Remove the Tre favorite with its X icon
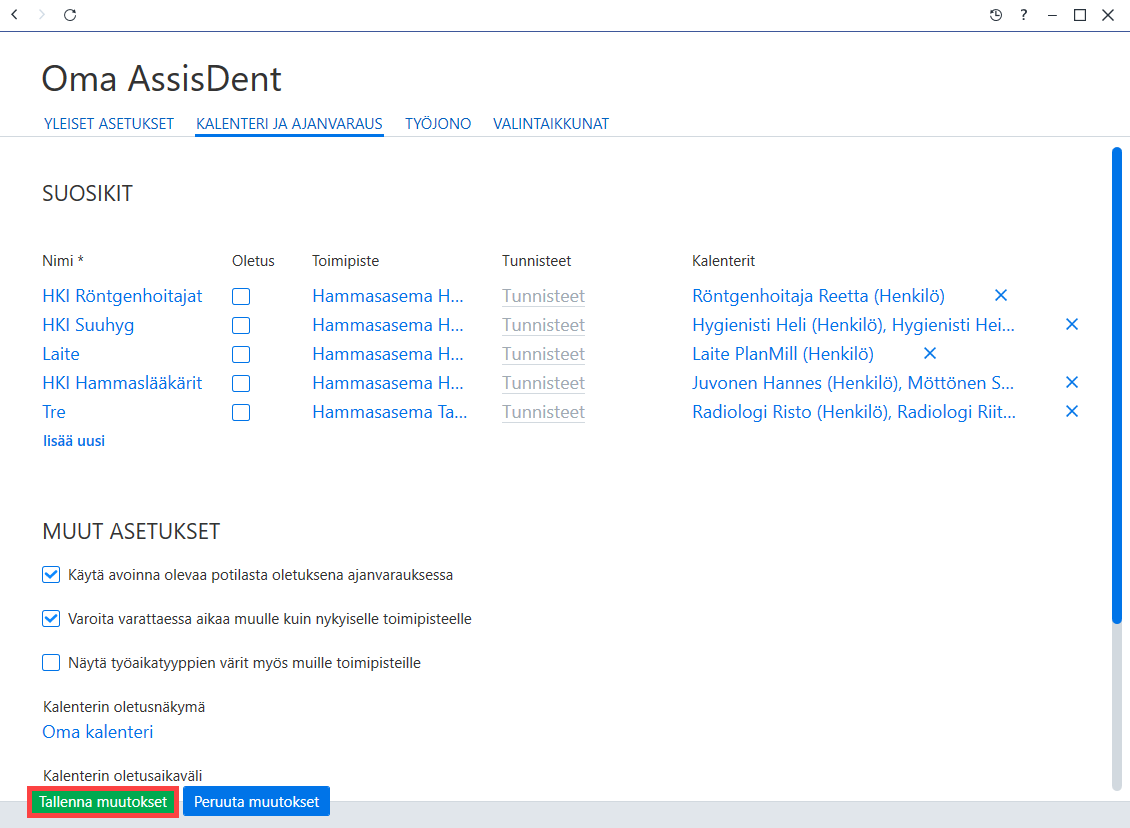This screenshot has height=828, width=1130. [1072, 411]
